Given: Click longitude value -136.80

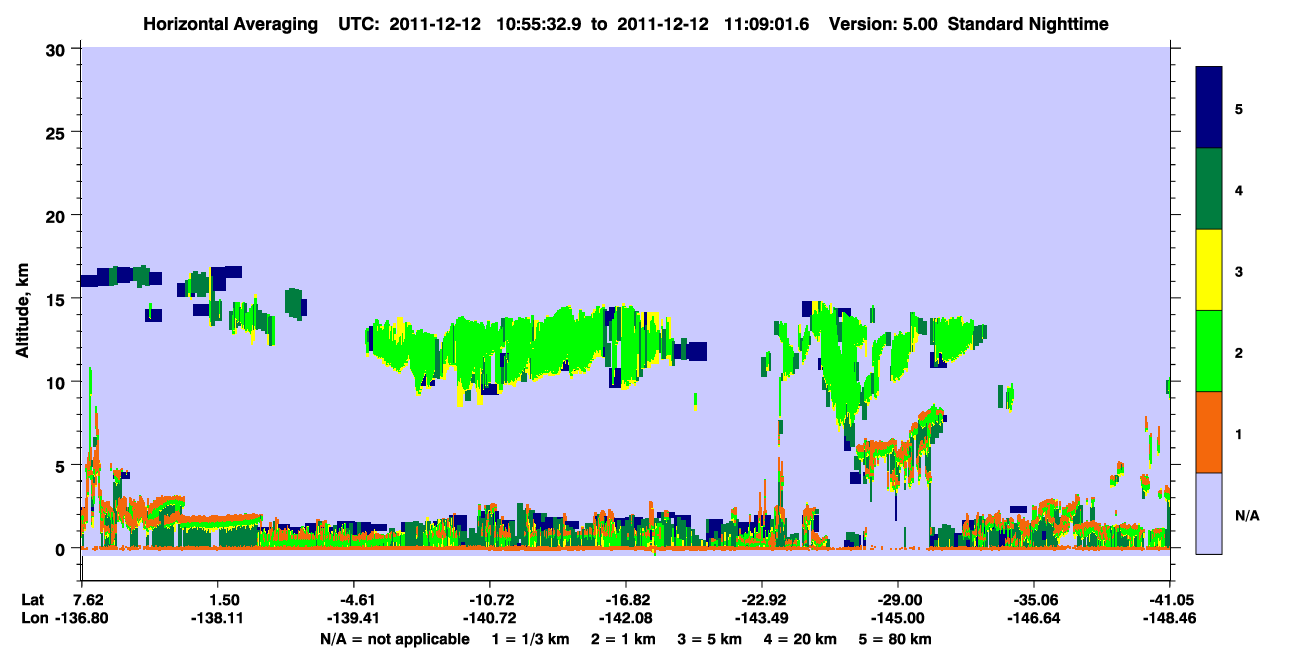Looking at the screenshot, I should point(82,618).
